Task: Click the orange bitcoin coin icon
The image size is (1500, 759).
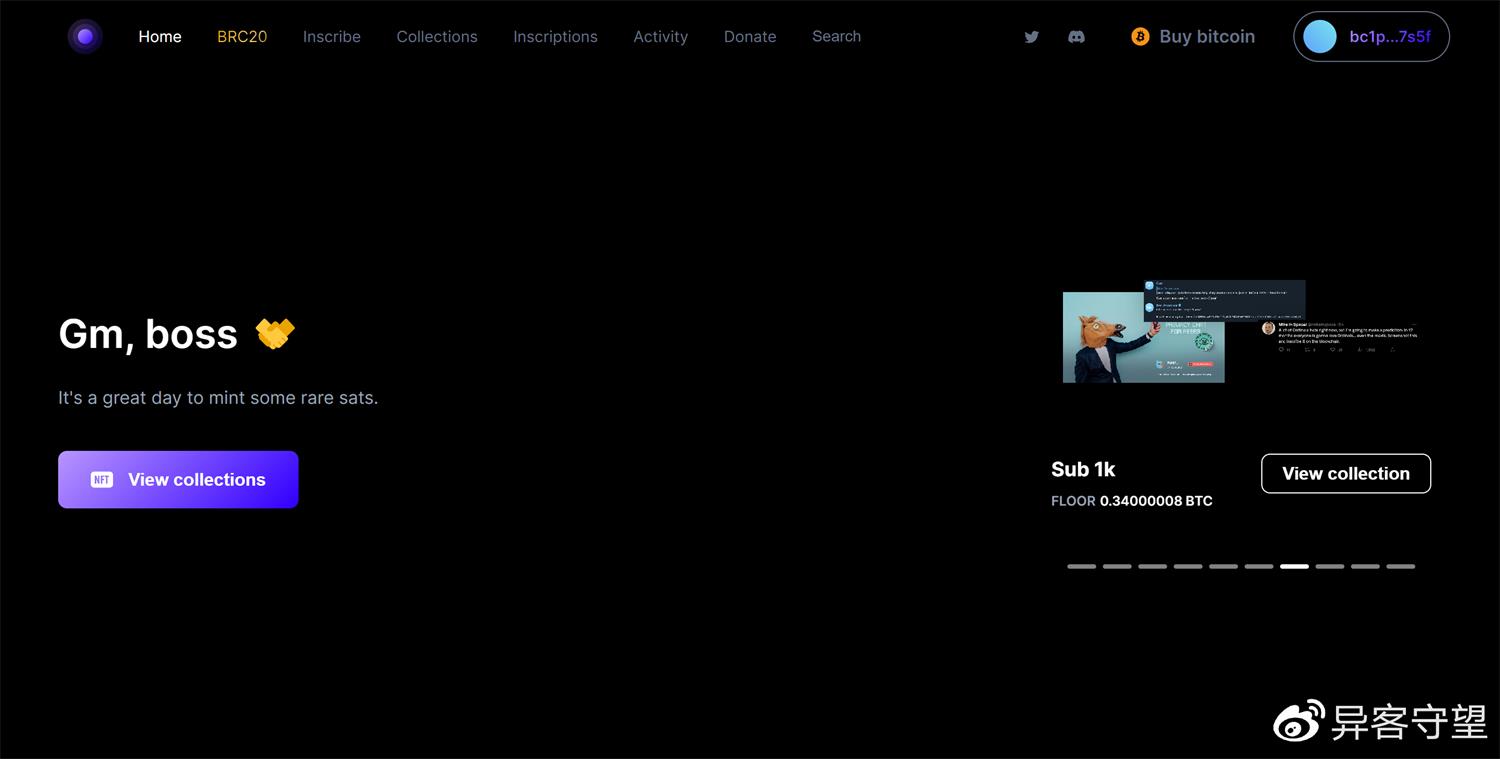Action: (1140, 37)
